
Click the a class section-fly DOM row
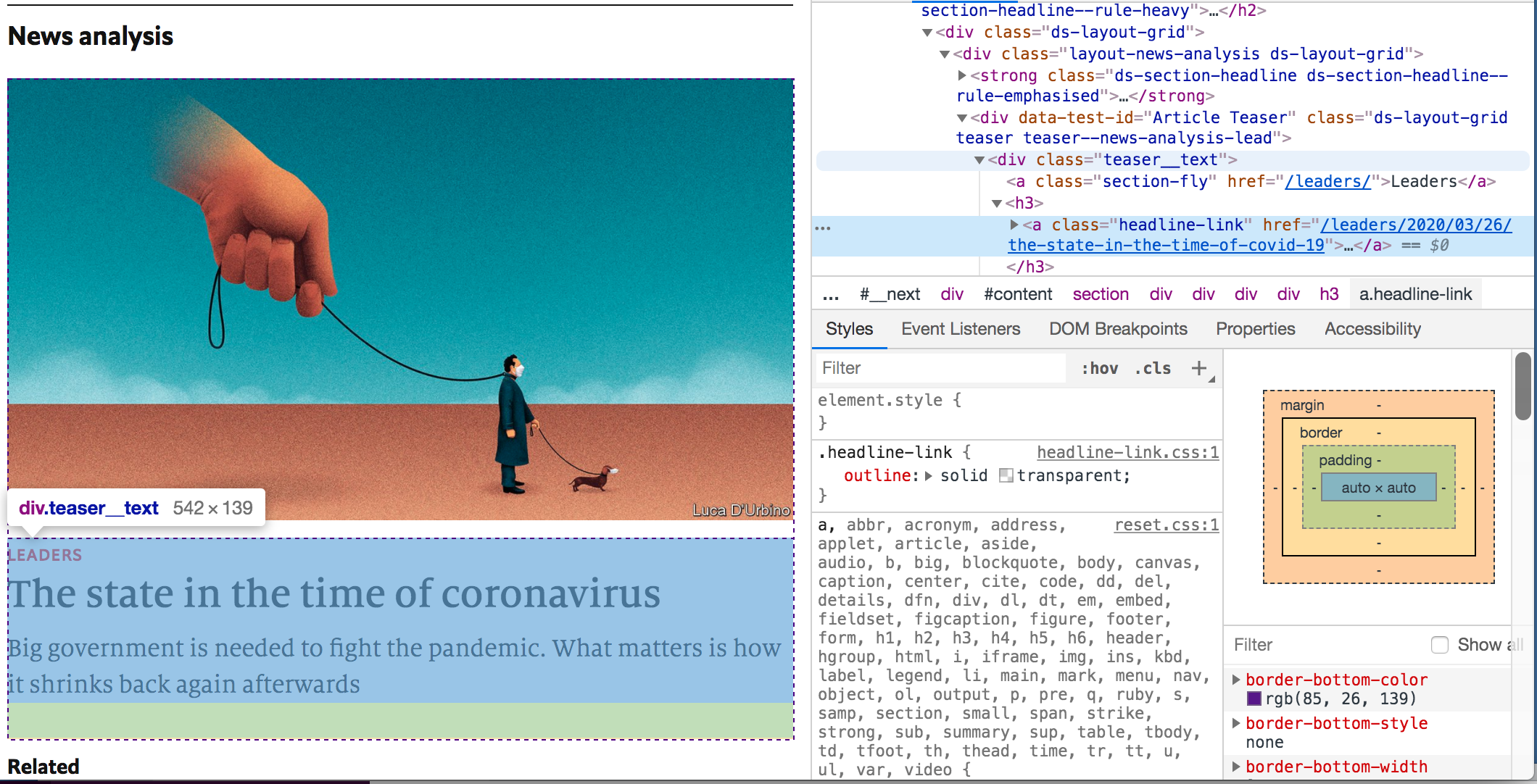[x=1251, y=181]
